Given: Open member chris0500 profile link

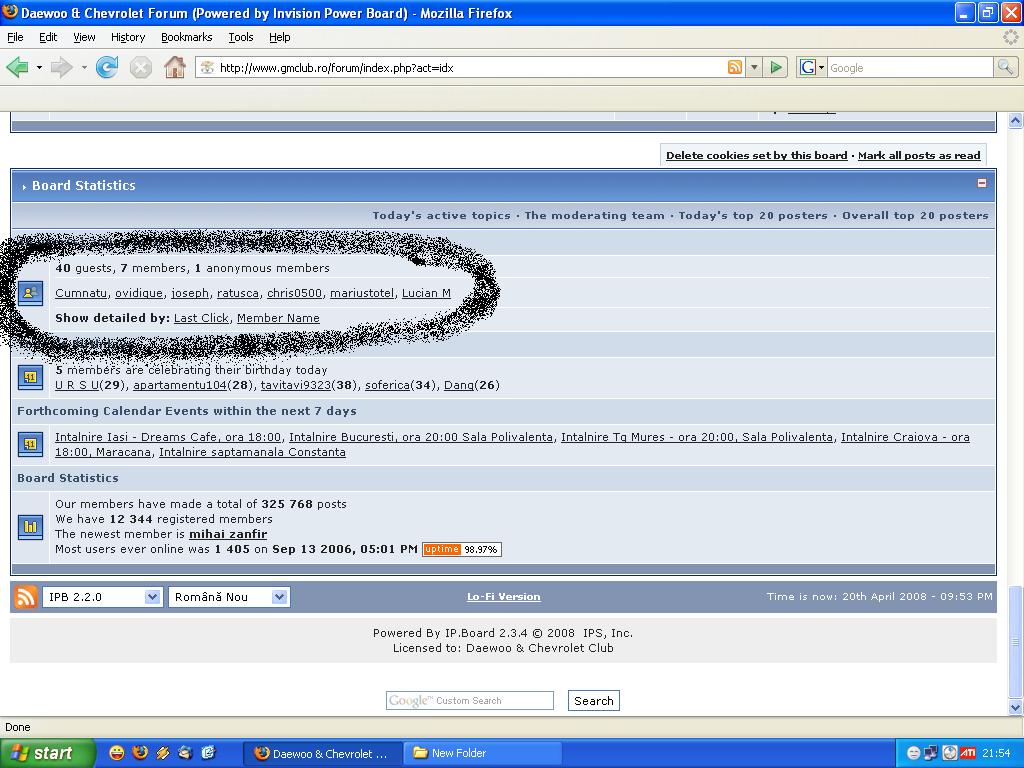Looking at the screenshot, I should coord(295,293).
